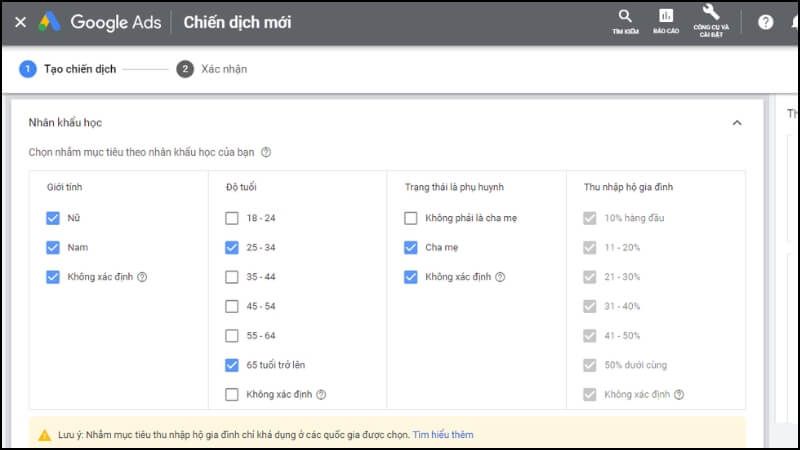The height and width of the screenshot is (450, 800).
Task: Close the new campaign editor with X
Action: 20,22
